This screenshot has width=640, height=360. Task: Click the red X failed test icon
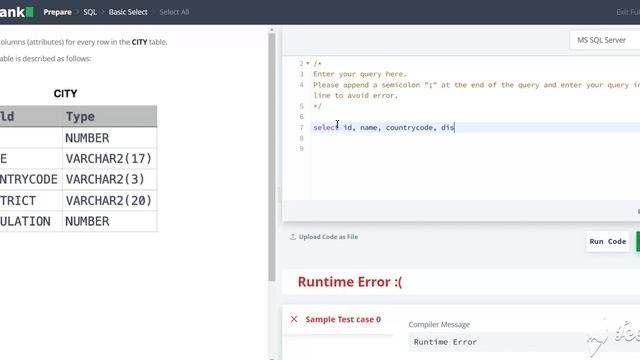(x=294, y=319)
